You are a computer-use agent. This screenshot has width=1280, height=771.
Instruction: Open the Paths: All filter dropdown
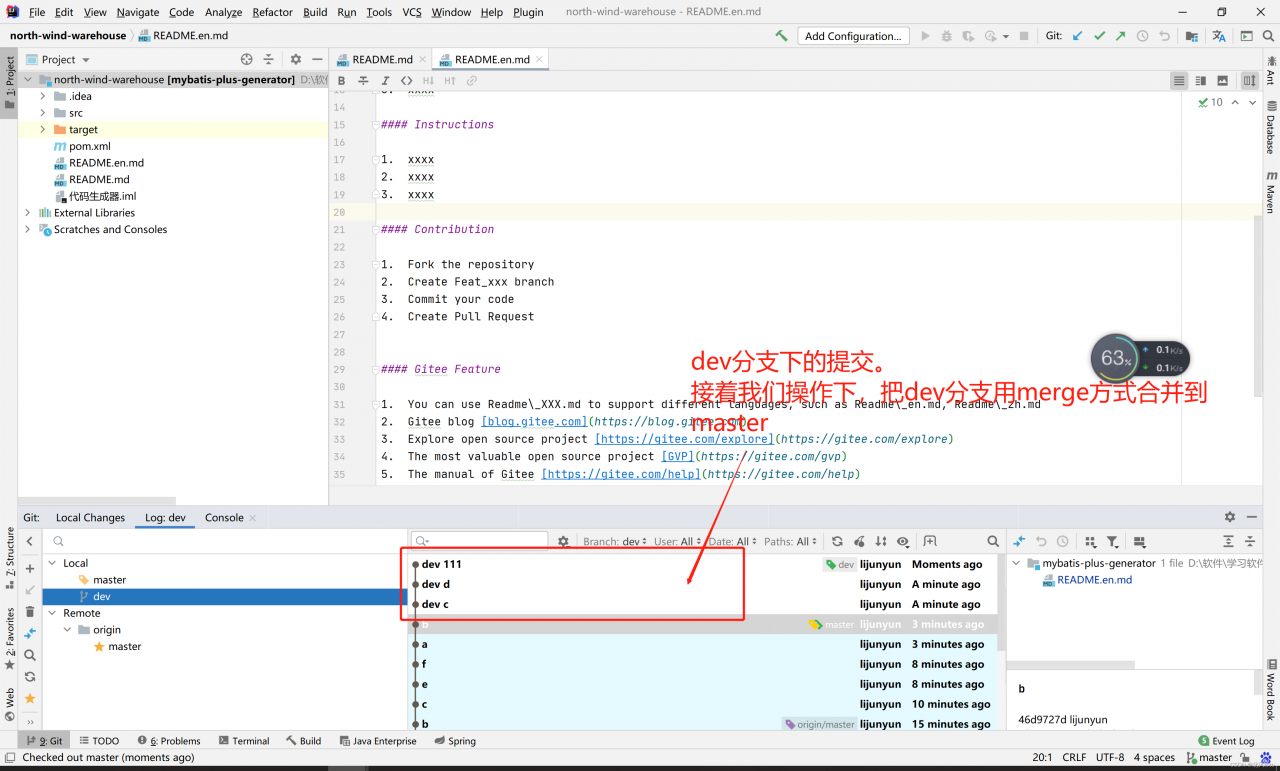point(791,541)
